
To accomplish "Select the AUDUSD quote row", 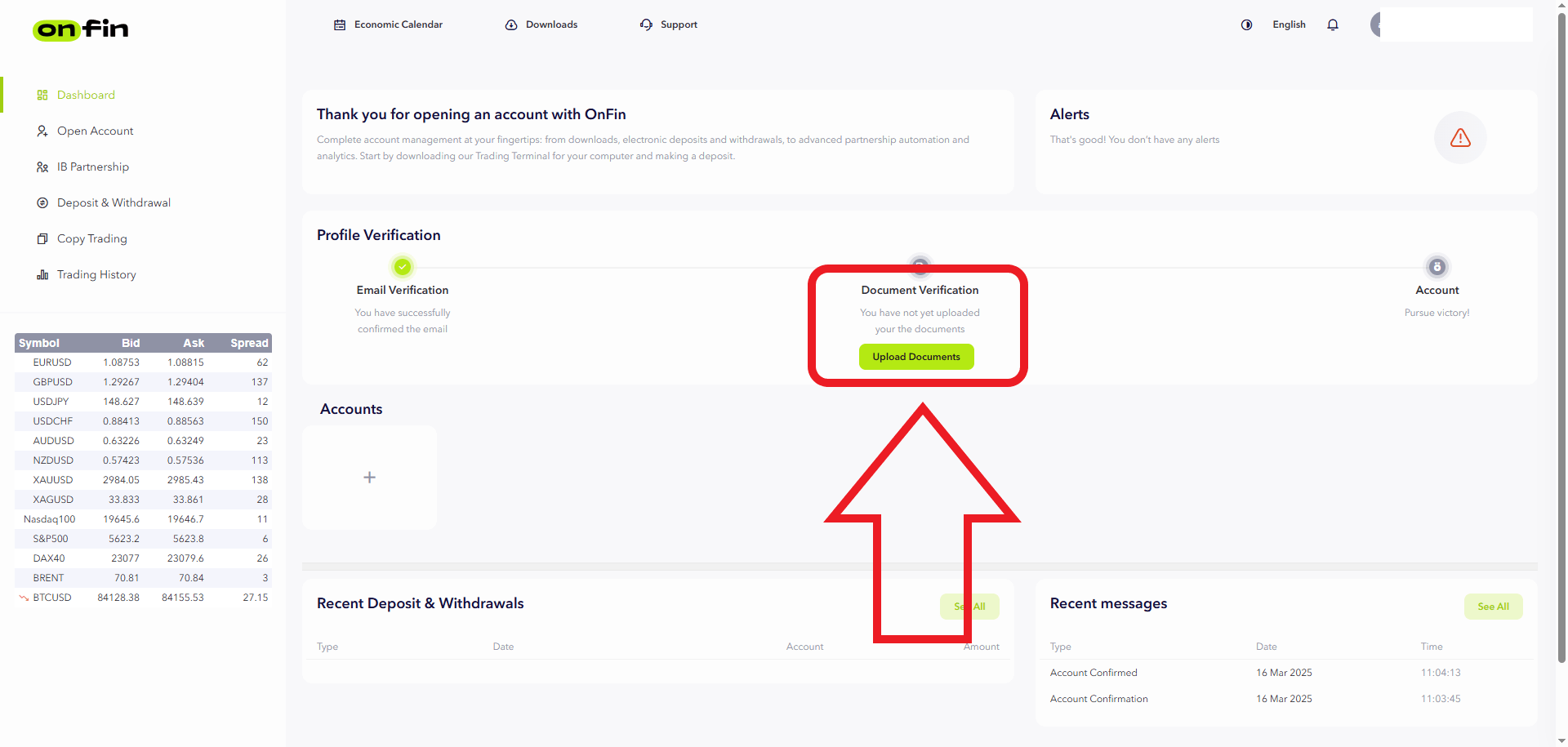I will click(143, 441).
